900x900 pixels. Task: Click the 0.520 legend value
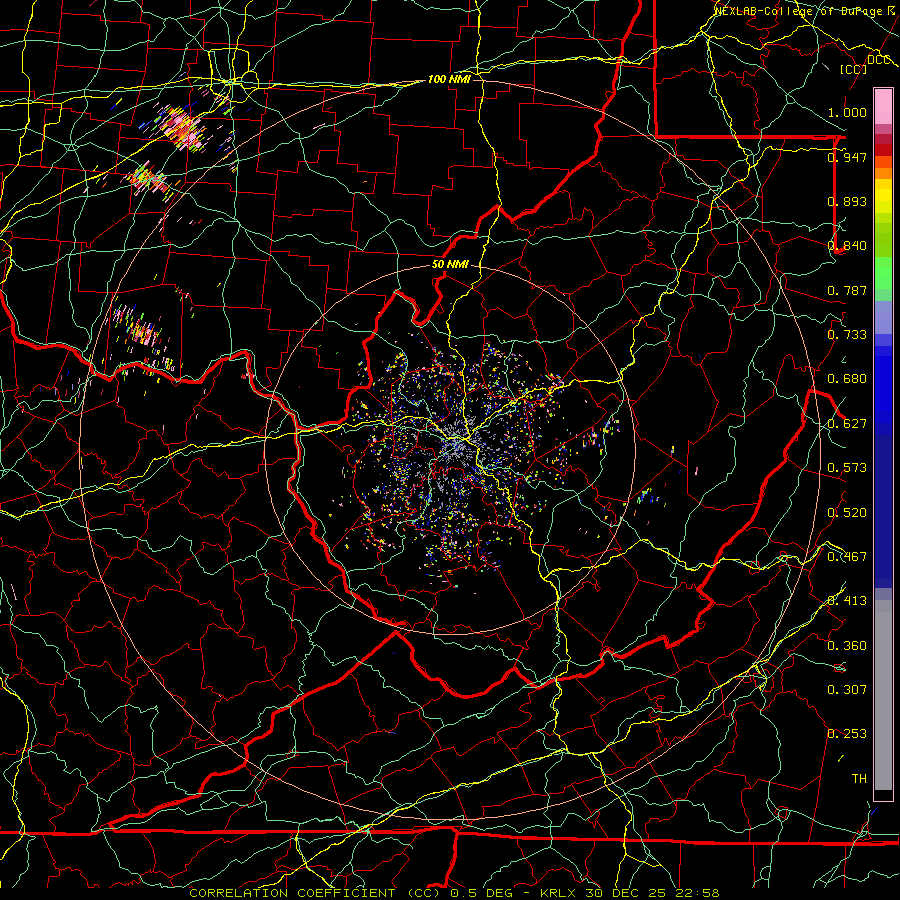coord(847,513)
